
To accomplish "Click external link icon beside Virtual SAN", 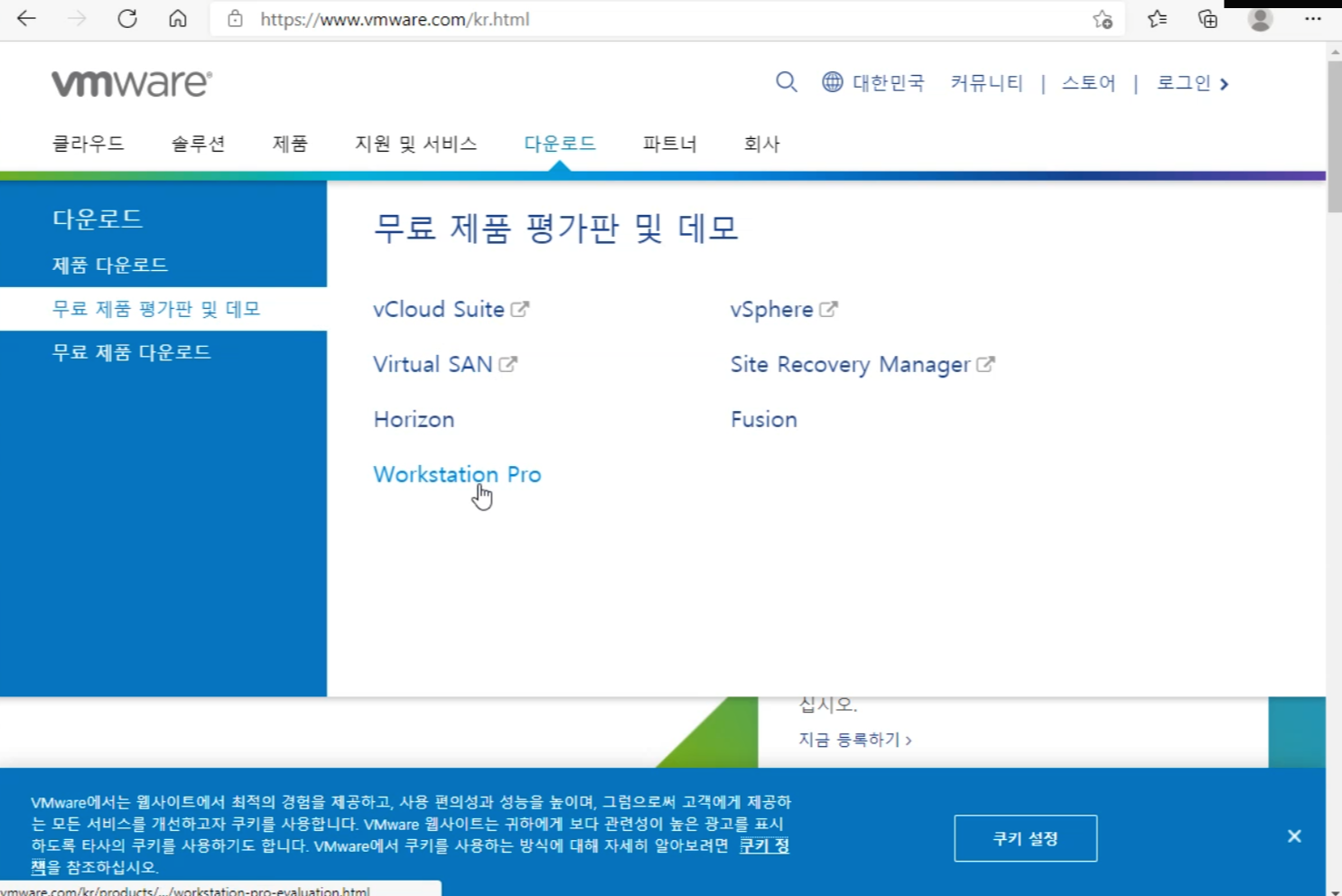I will point(508,364).
